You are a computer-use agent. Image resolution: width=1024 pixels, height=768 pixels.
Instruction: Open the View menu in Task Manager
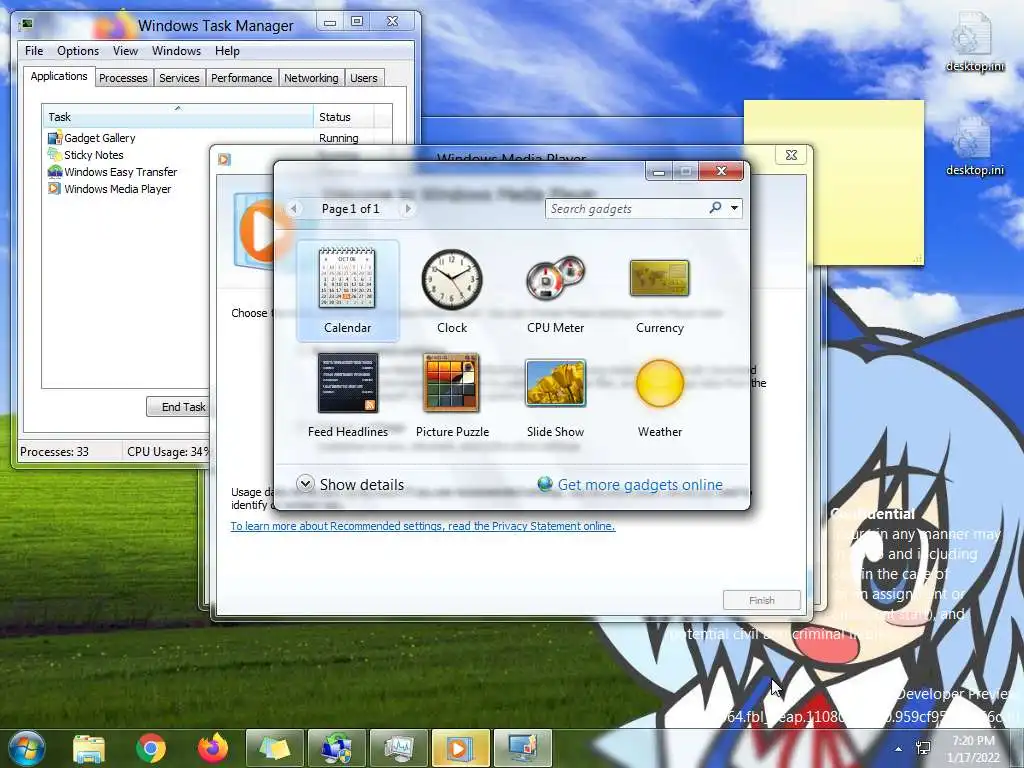(125, 51)
